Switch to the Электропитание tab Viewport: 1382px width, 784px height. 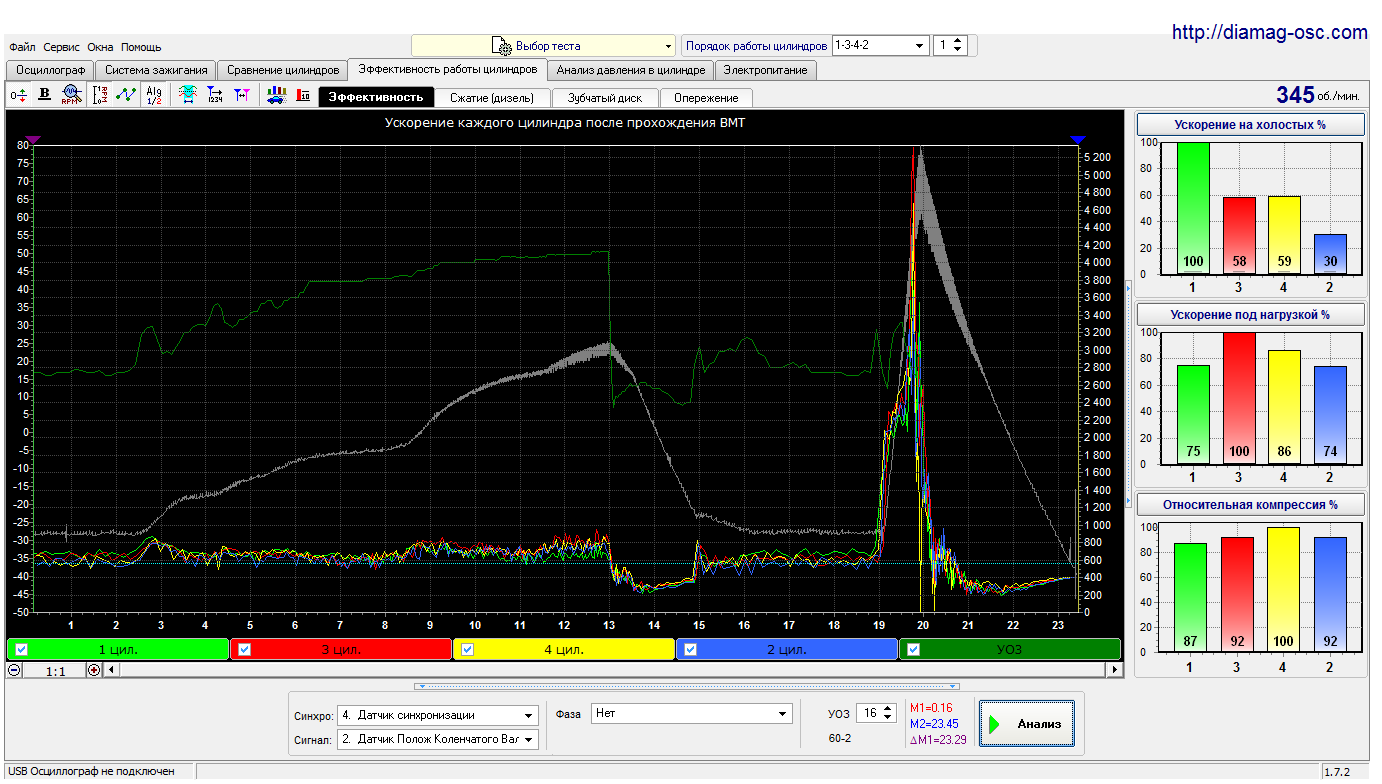(766, 70)
